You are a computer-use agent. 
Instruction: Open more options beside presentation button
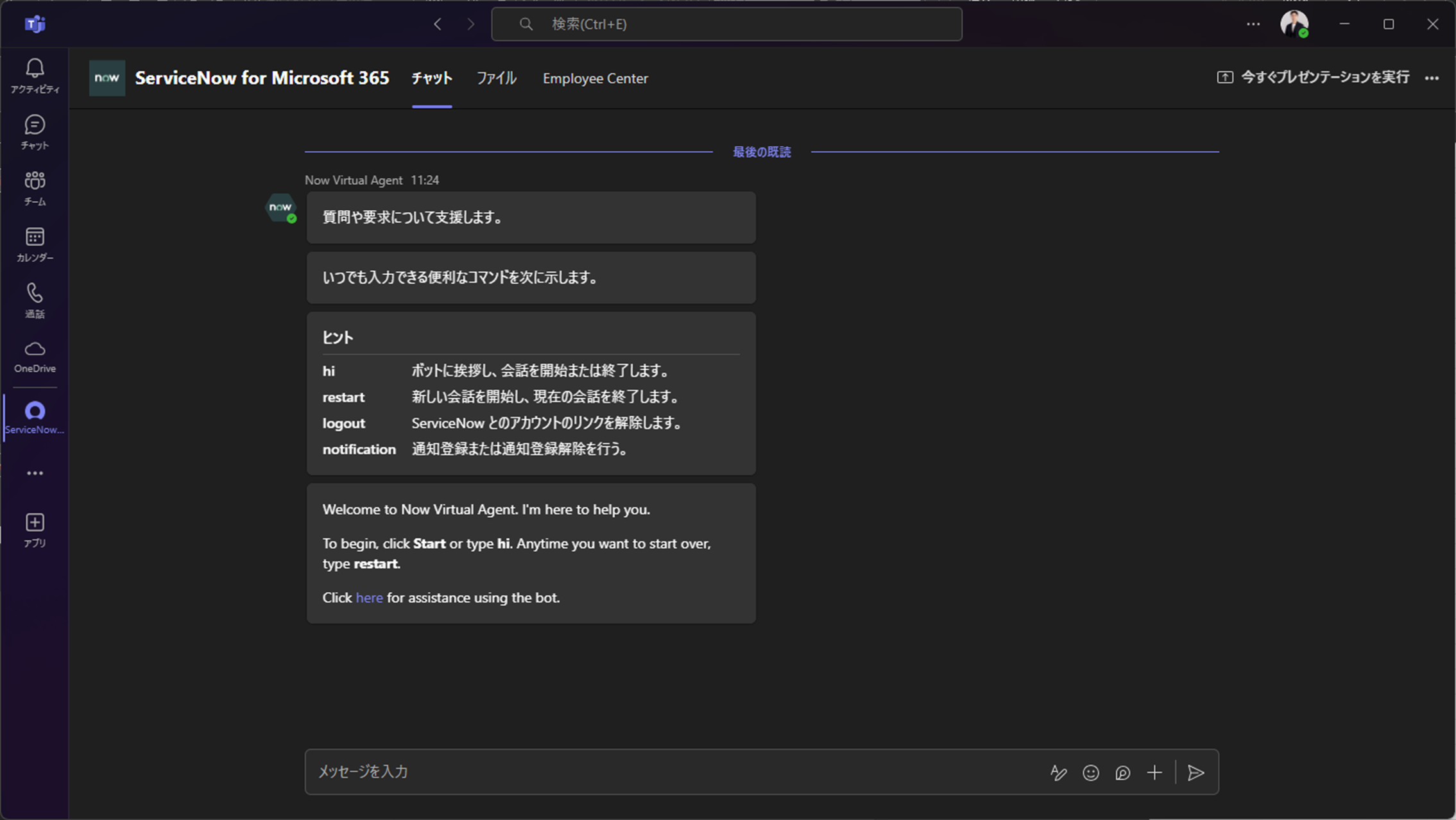click(x=1432, y=78)
